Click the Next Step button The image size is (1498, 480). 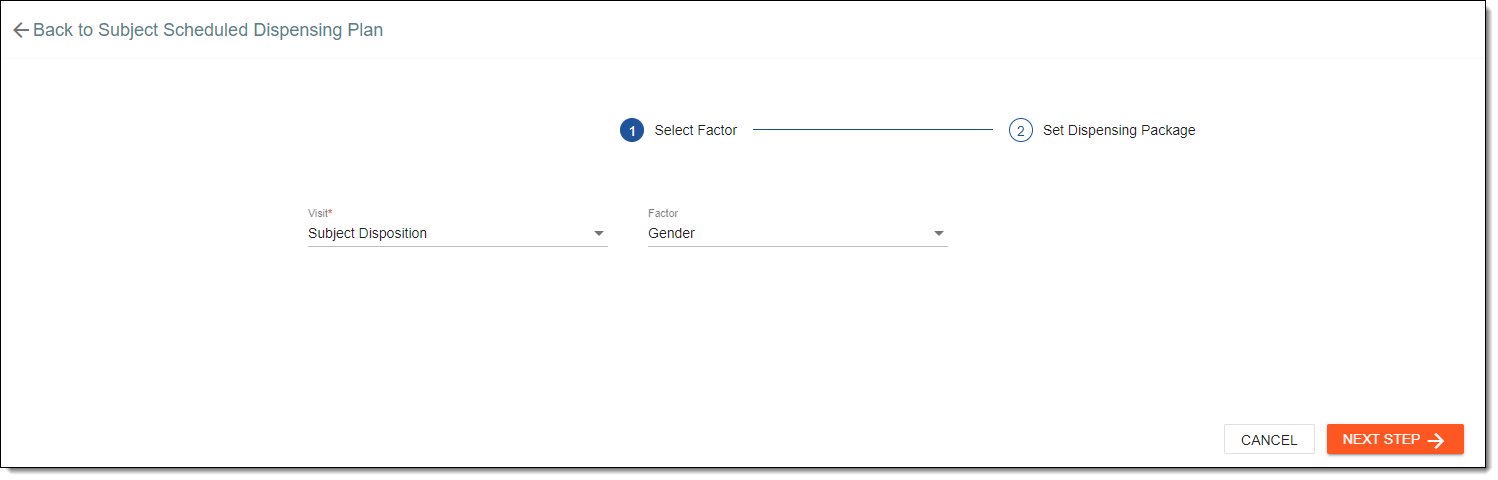click(x=1395, y=439)
